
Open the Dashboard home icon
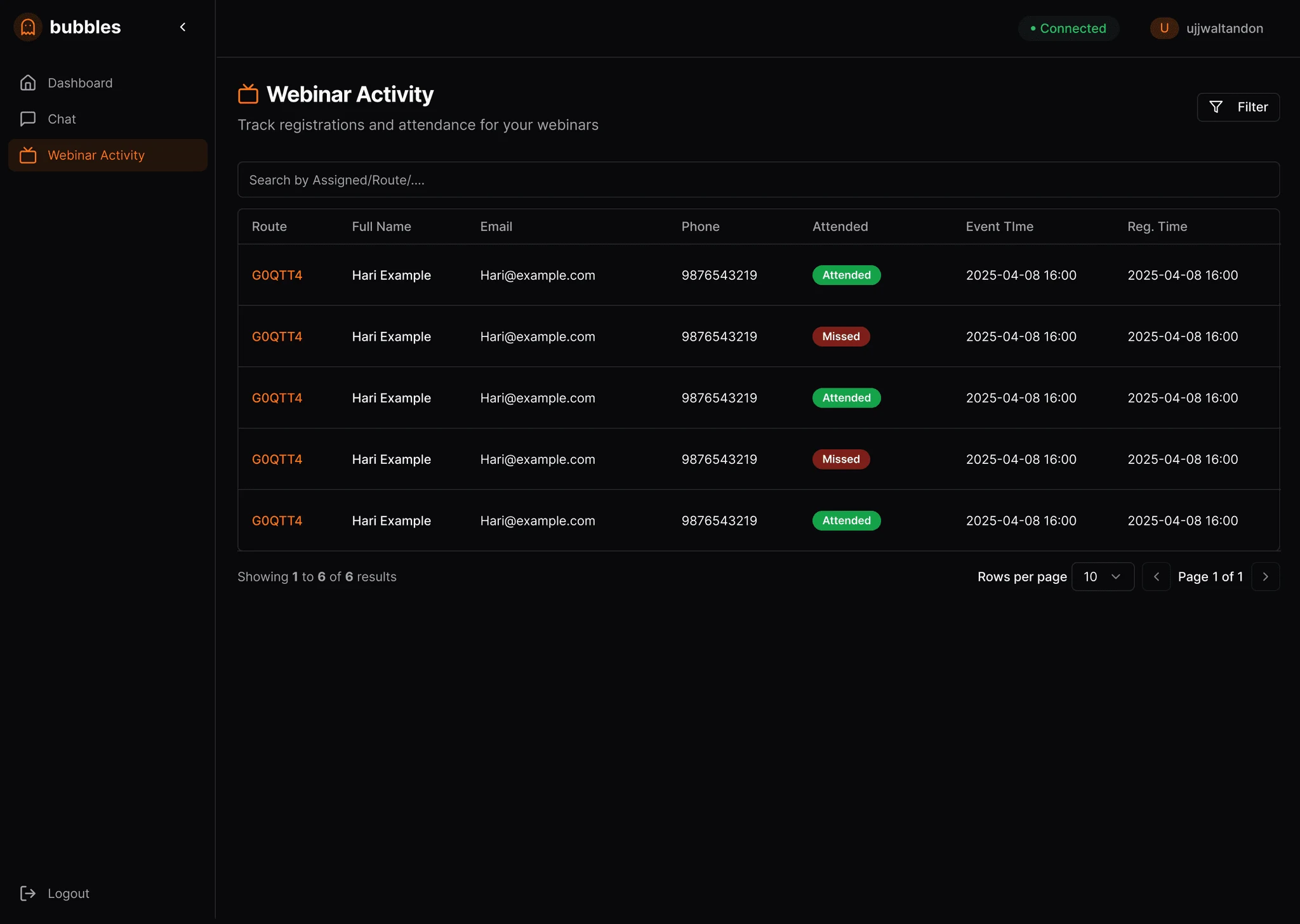click(28, 83)
